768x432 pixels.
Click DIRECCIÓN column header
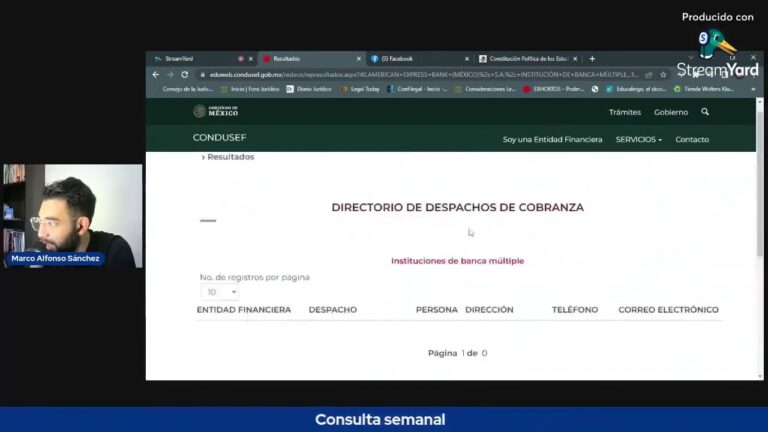point(489,310)
